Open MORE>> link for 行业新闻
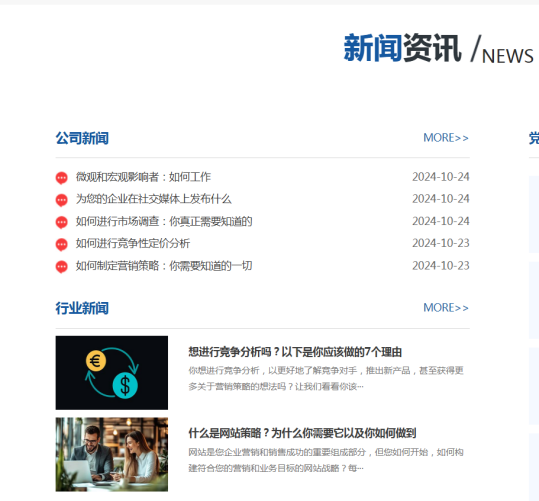539x501 pixels. (446, 308)
